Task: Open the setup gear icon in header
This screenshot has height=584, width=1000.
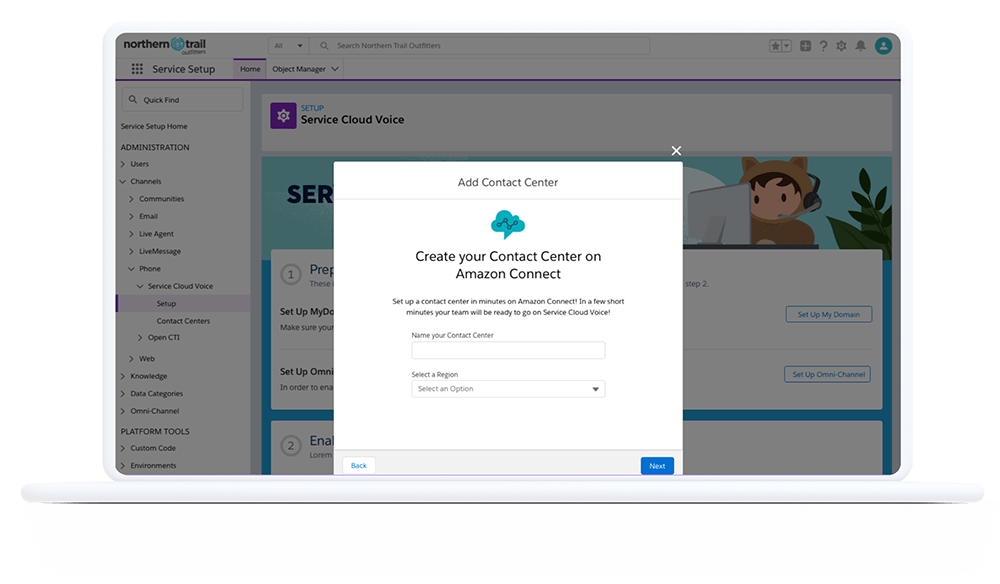Action: click(x=841, y=46)
